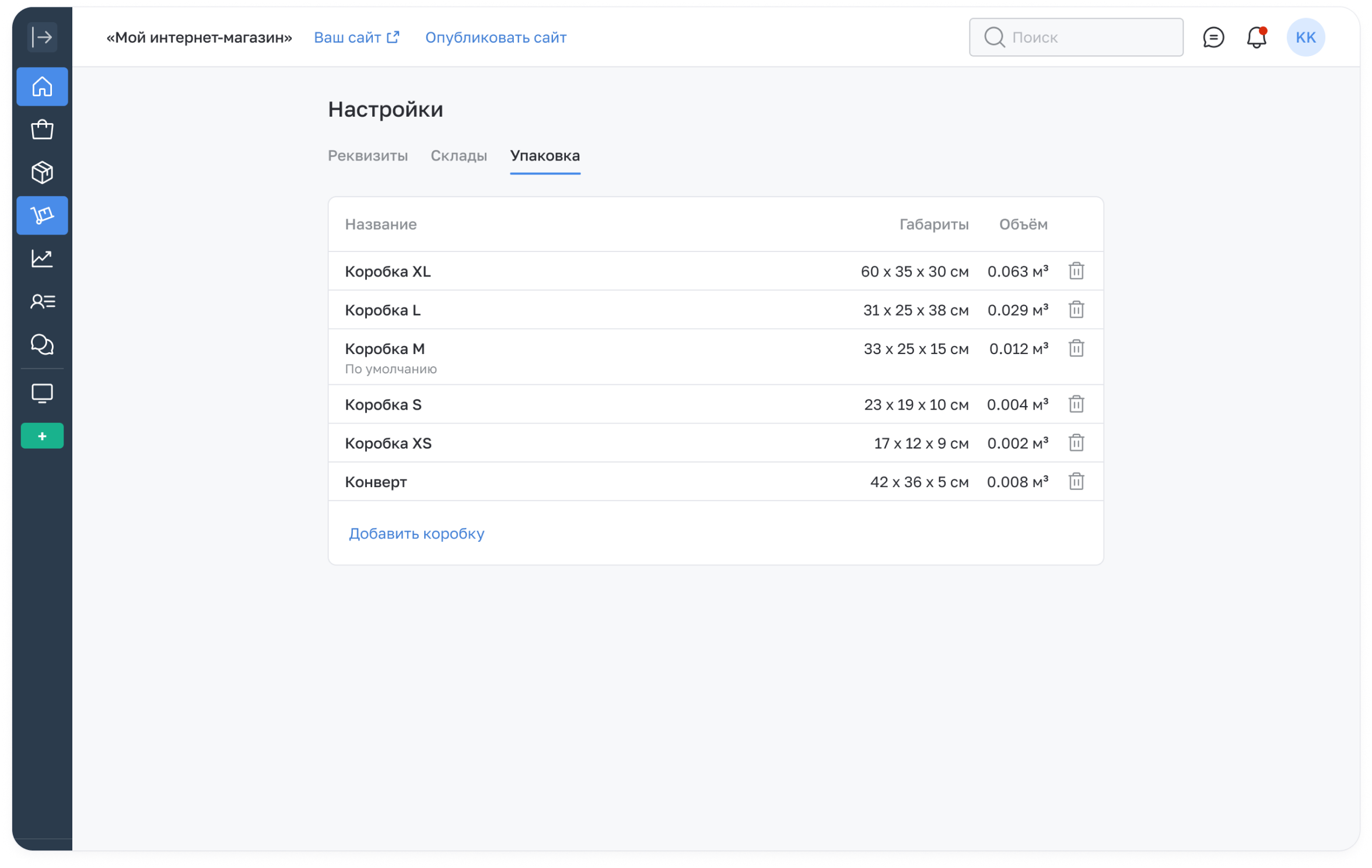Open notifications via the bell icon

point(1256,38)
